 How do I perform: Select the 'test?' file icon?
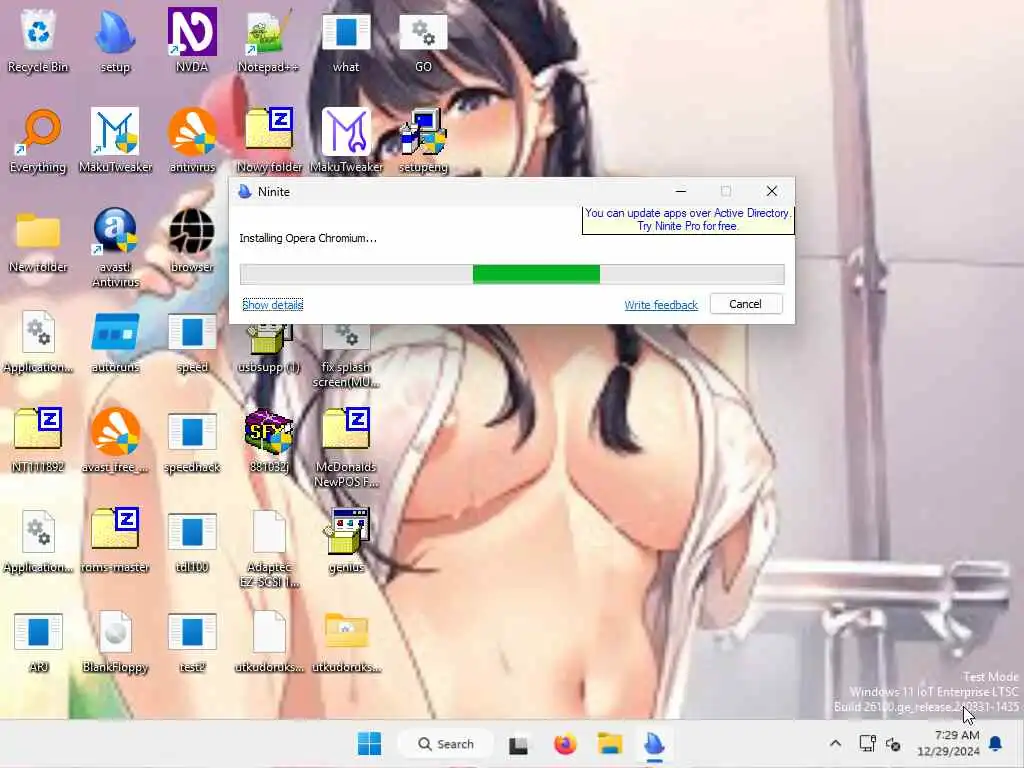click(x=192, y=641)
